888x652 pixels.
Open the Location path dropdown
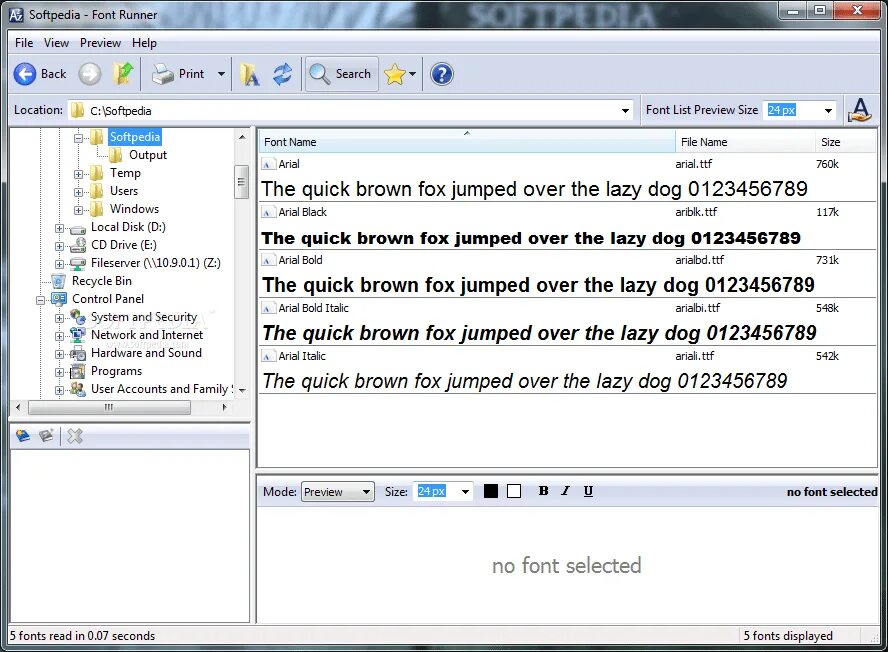[x=625, y=110]
